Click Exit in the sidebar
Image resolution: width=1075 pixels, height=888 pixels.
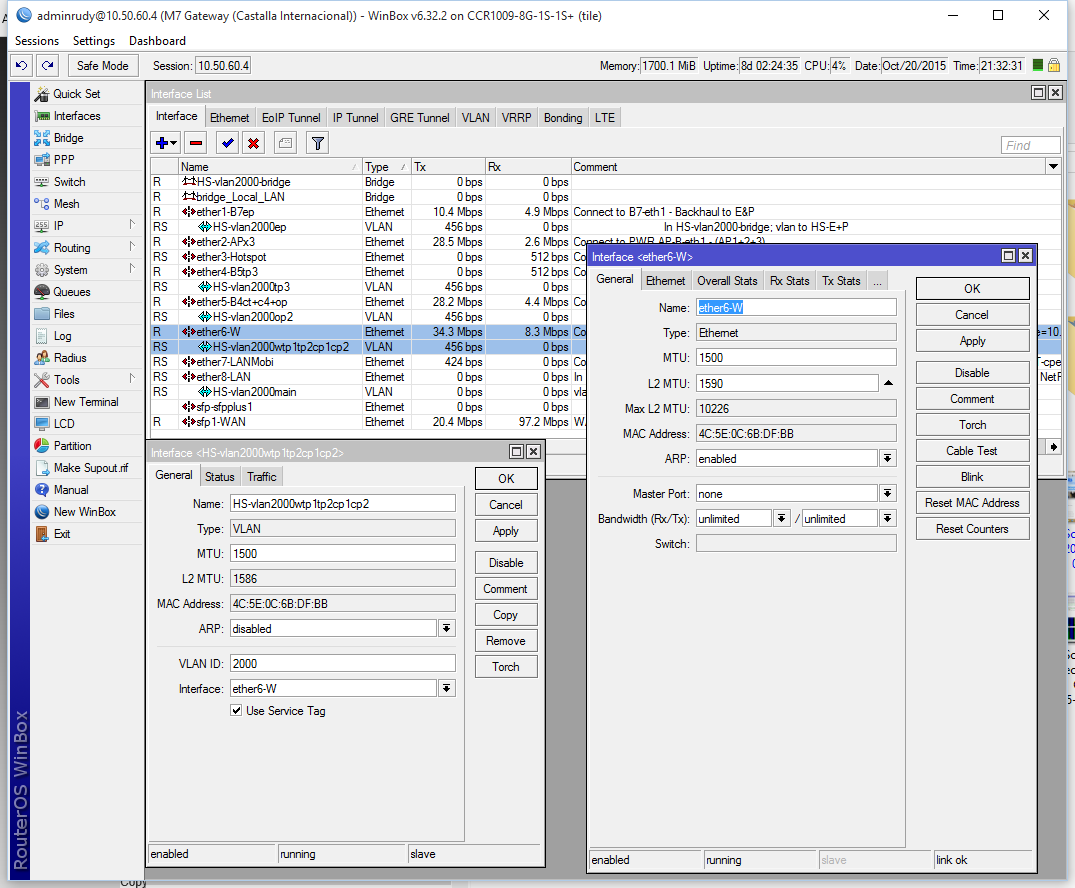(62, 533)
